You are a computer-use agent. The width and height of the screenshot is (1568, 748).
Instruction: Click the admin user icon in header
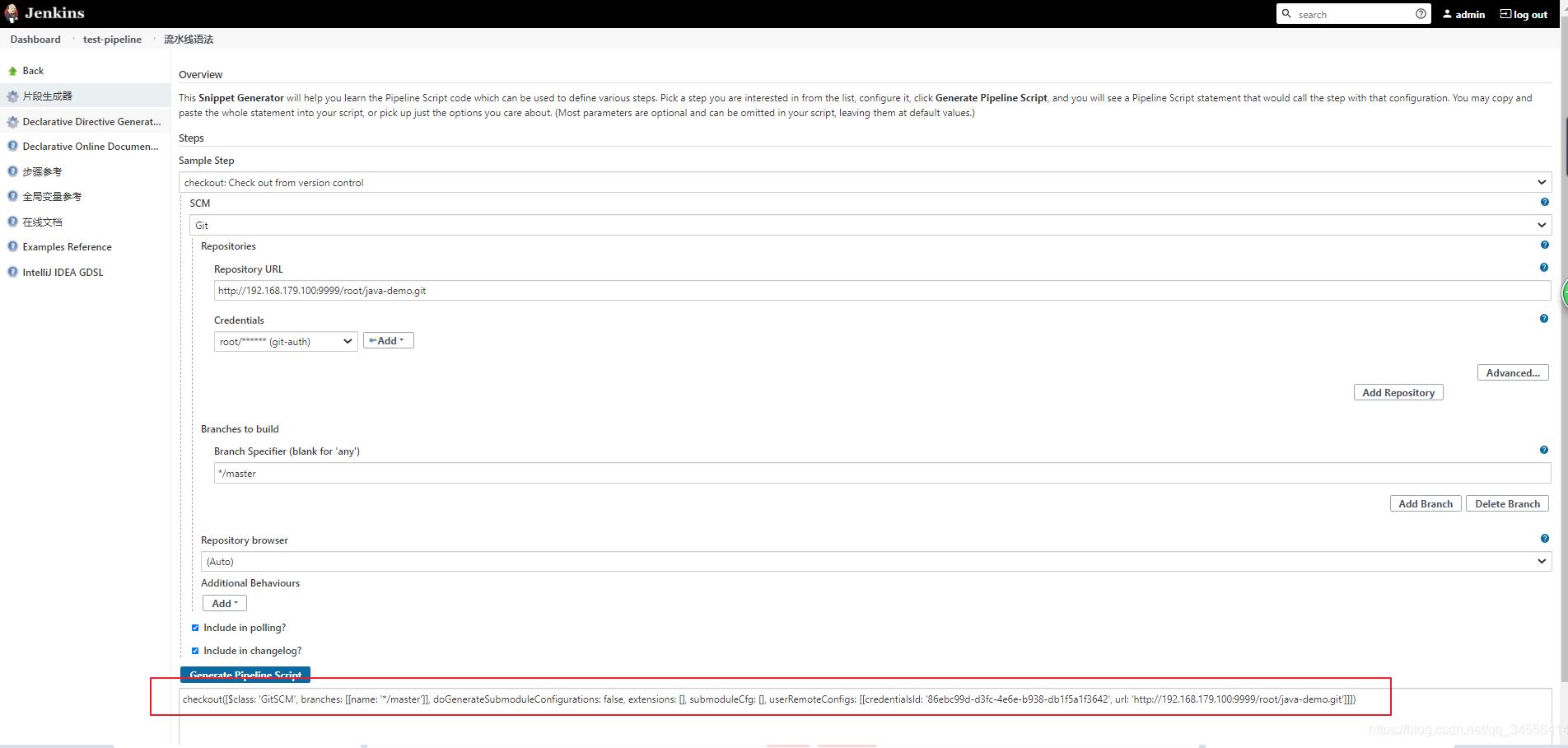click(x=1448, y=13)
